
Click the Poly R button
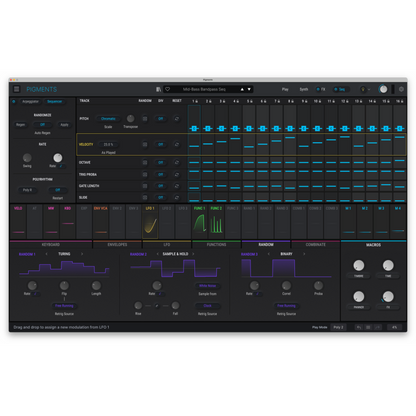(x=27, y=190)
